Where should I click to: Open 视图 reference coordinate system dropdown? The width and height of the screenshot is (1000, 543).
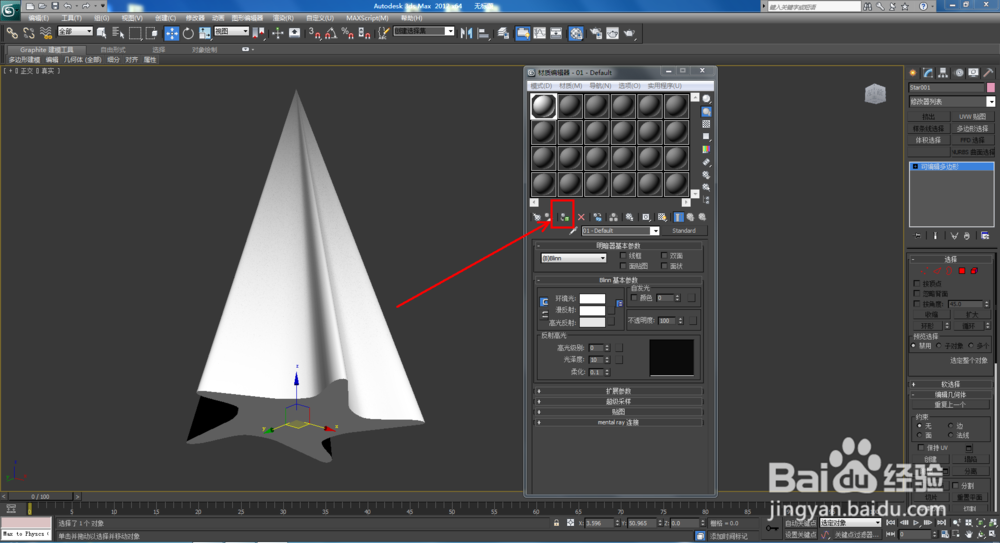point(231,31)
